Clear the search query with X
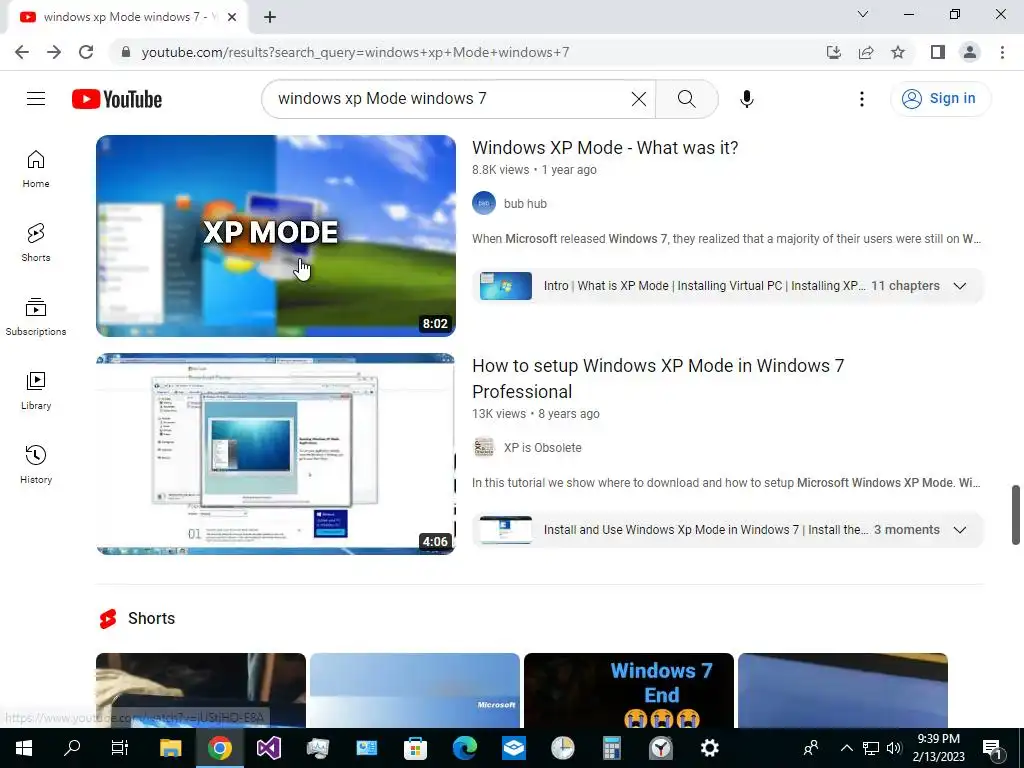The height and width of the screenshot is (768, 1024). [x=639, y=99]
